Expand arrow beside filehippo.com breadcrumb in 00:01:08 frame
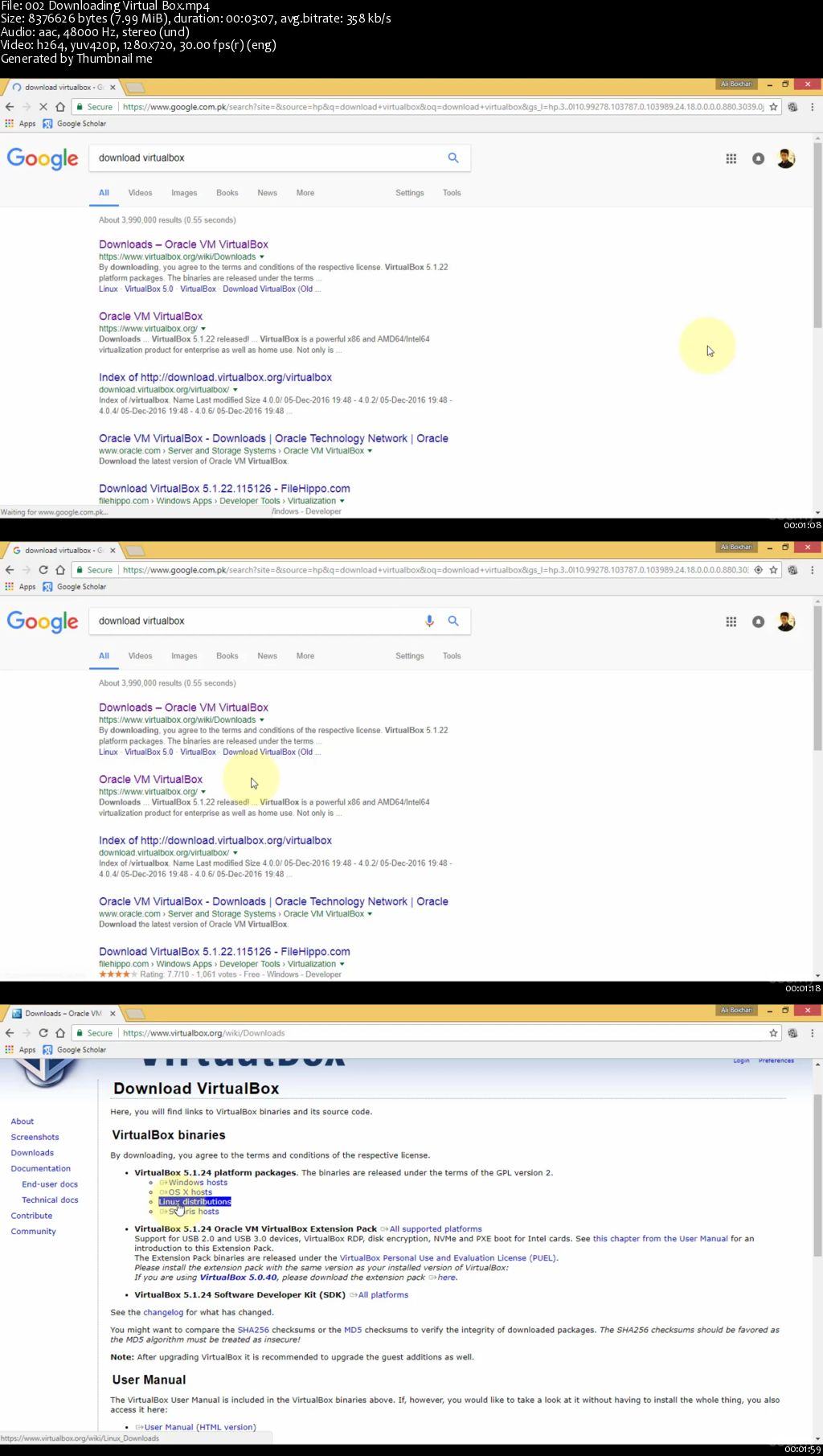The height and width of the screenshot is (1456, 823). [342, 500]
